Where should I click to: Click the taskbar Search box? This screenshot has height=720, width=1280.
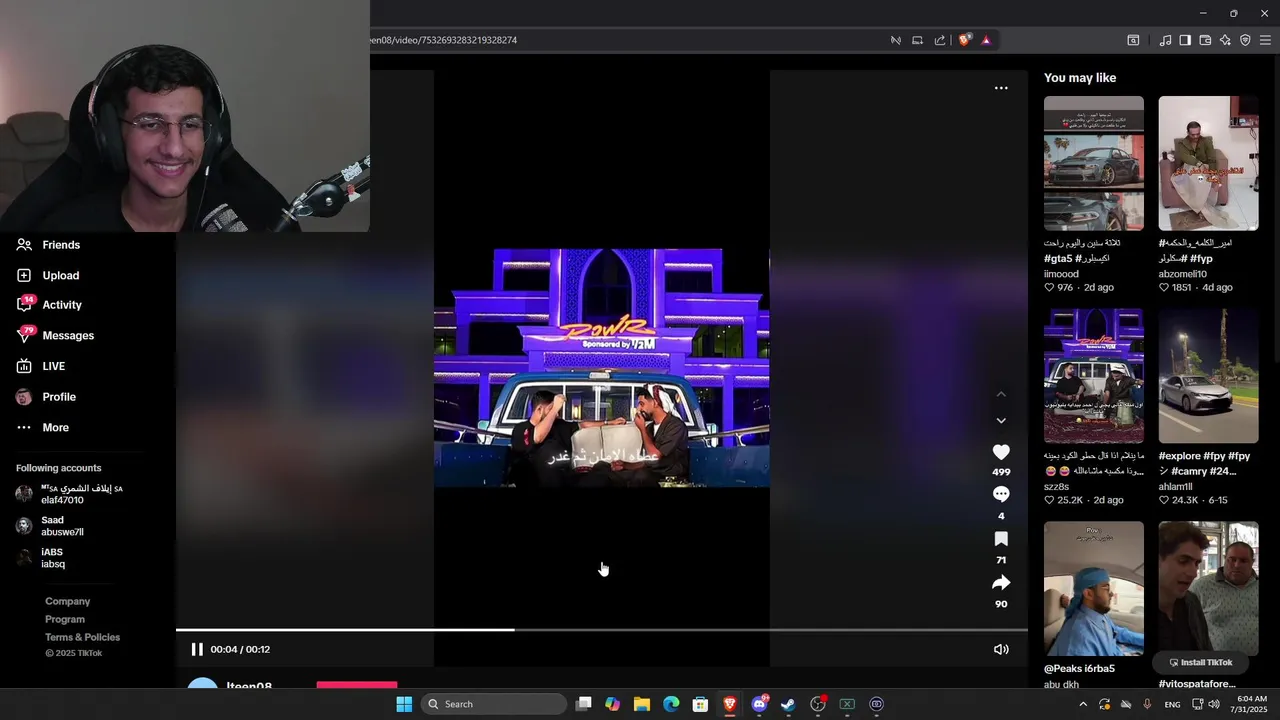[x=494, y=704]
